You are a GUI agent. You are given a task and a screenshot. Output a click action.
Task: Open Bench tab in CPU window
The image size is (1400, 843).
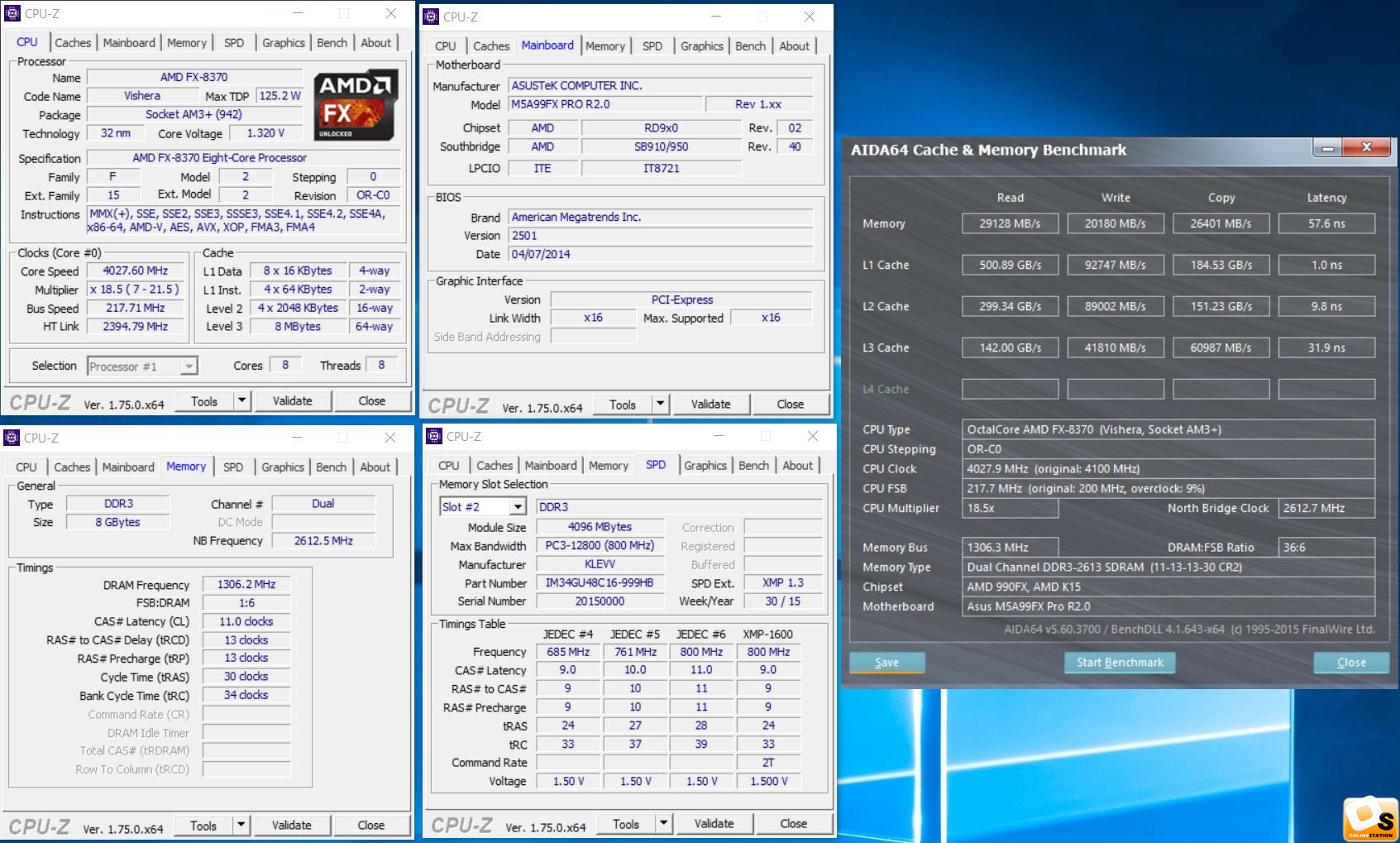click(332, 43)
